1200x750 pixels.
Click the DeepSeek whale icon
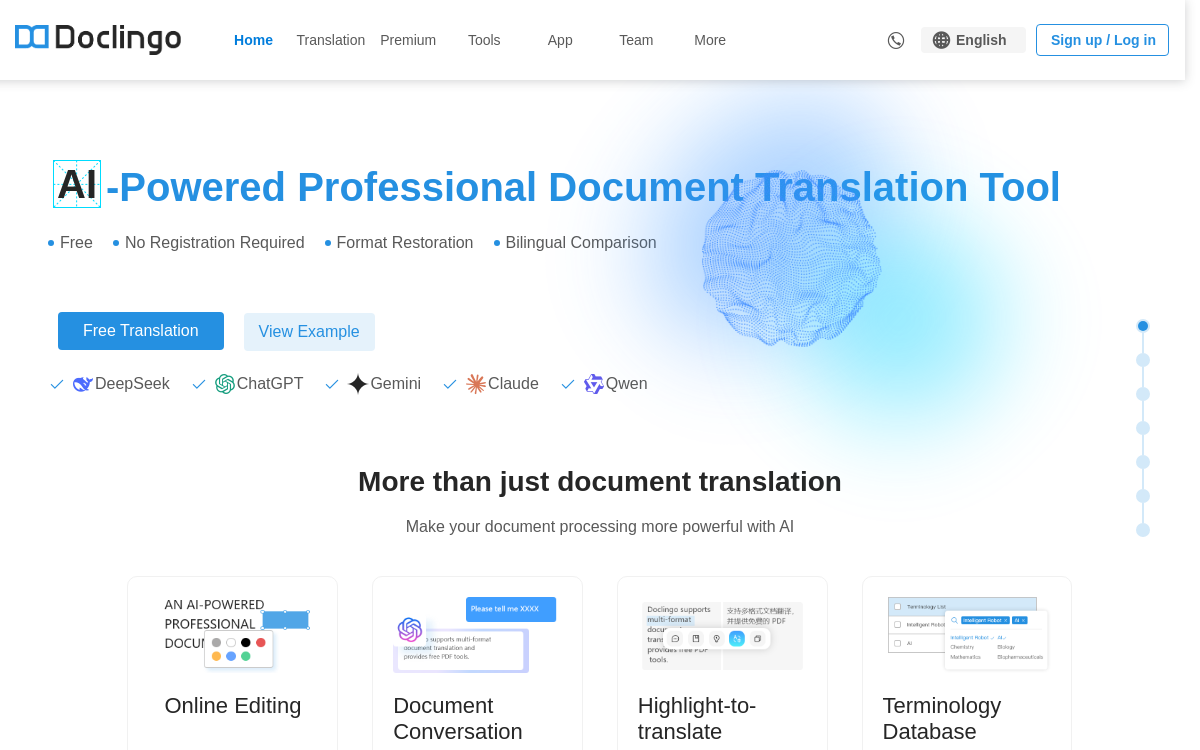(82, 384)
